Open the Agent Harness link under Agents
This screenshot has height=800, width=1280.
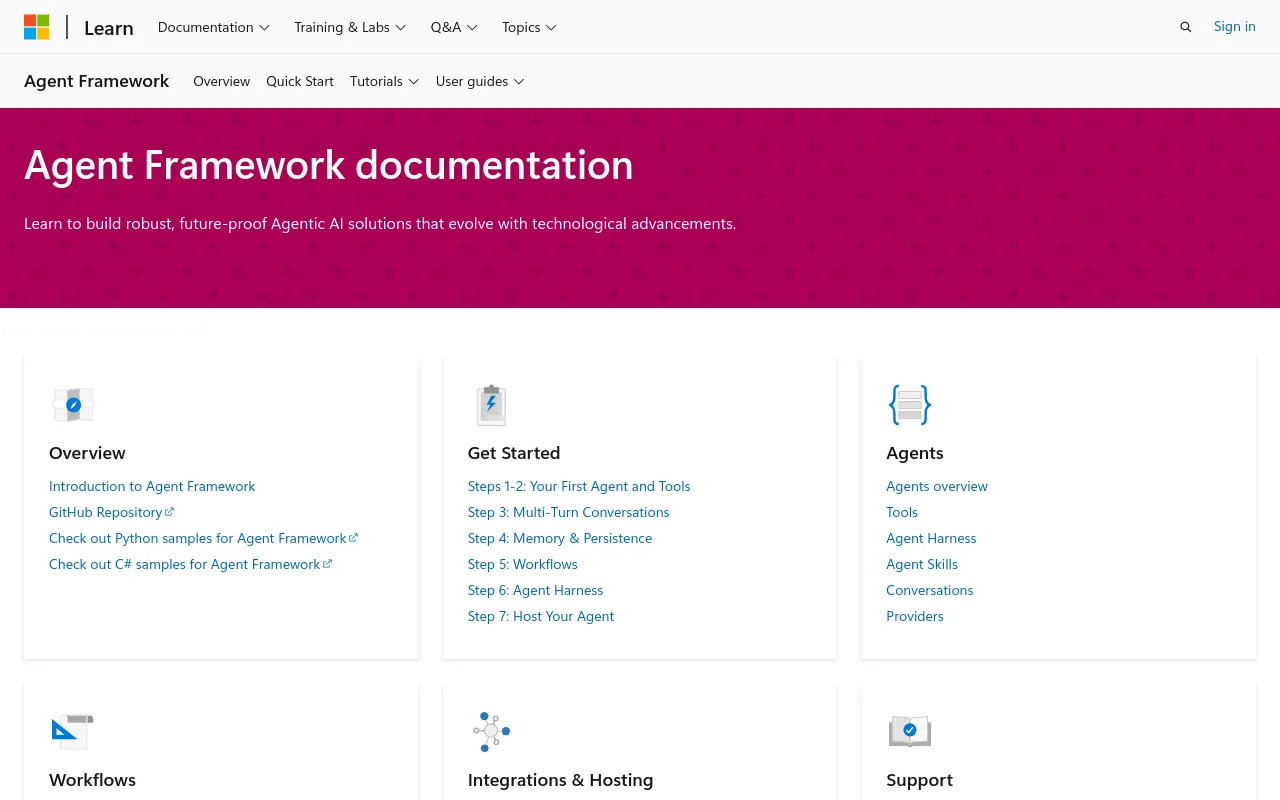931,538
